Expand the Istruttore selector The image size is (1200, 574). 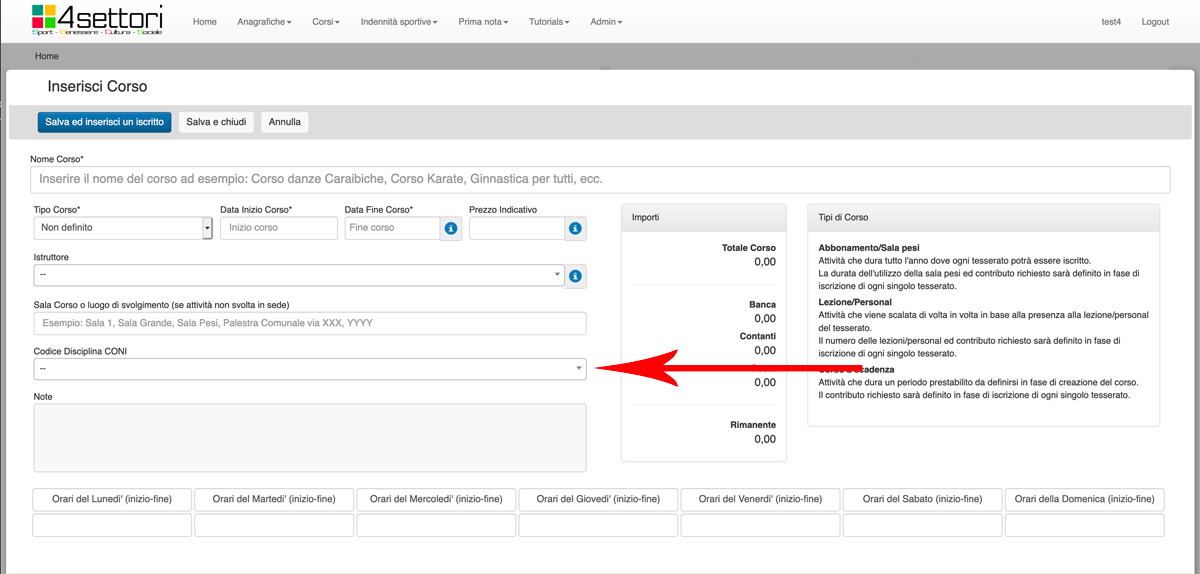pyautogui.click(x=299, y=276)
